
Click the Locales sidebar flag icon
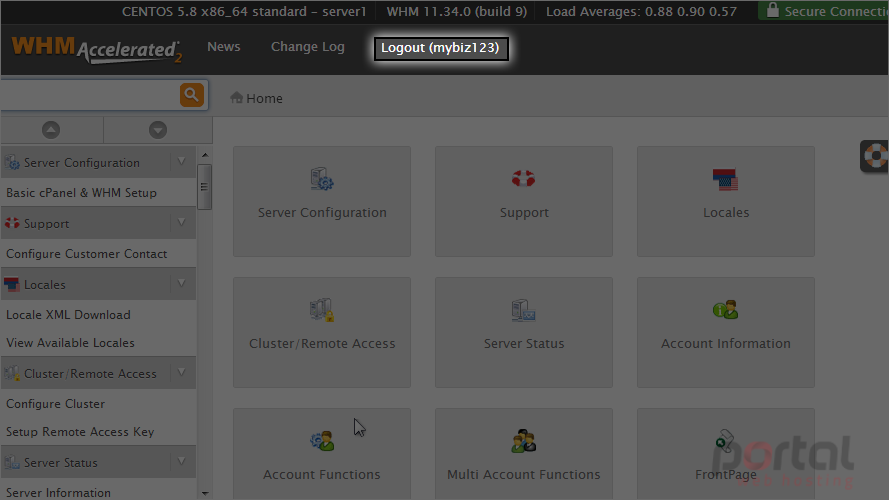pyautogui.click(x=12, y=284)
